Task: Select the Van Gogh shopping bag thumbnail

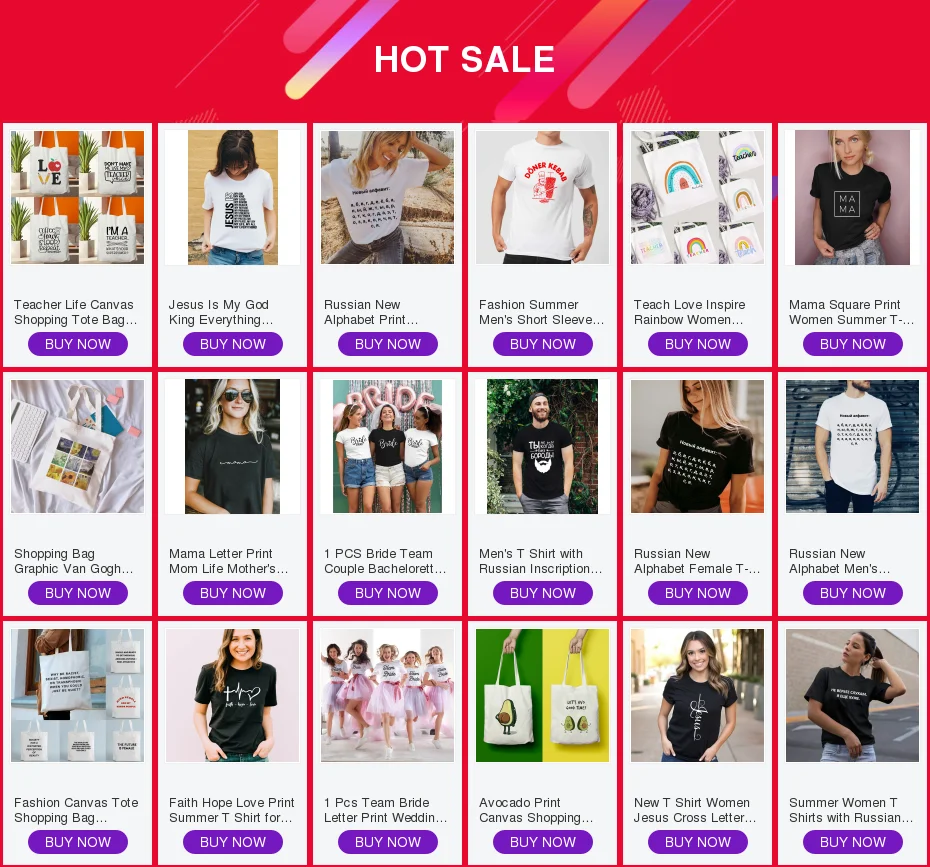Action: [78, 447]
